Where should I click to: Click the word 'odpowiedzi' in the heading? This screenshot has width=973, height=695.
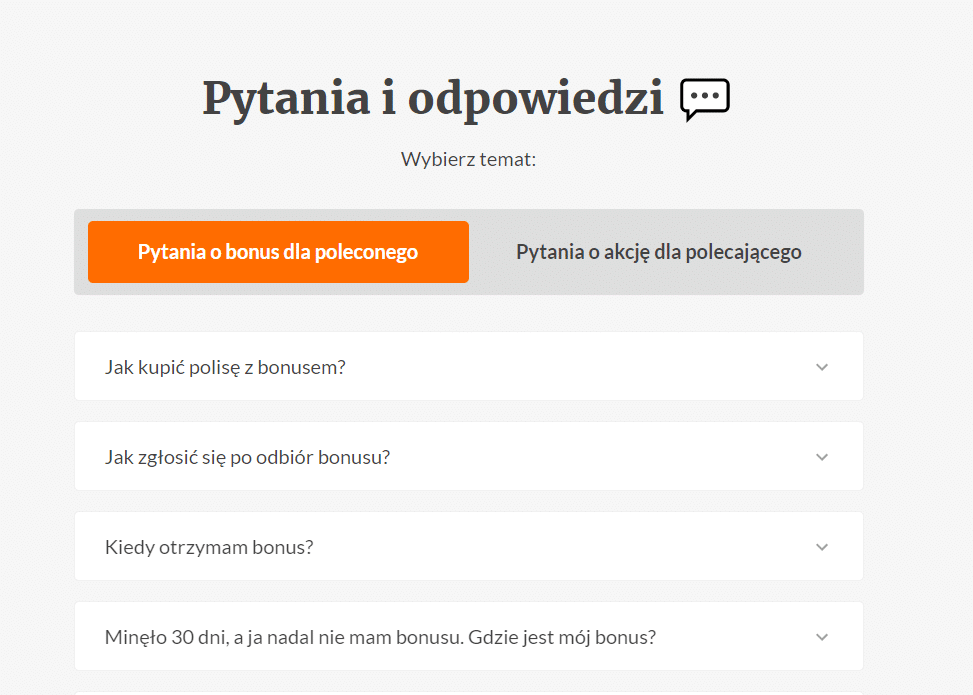click(536, 99)
